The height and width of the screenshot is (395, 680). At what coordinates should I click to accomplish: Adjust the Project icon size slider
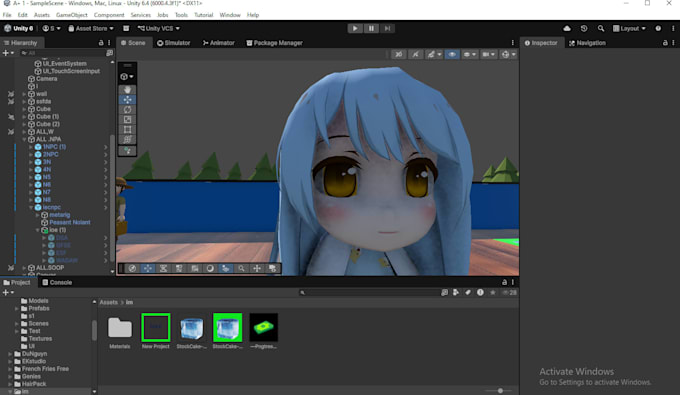[500, 391]
